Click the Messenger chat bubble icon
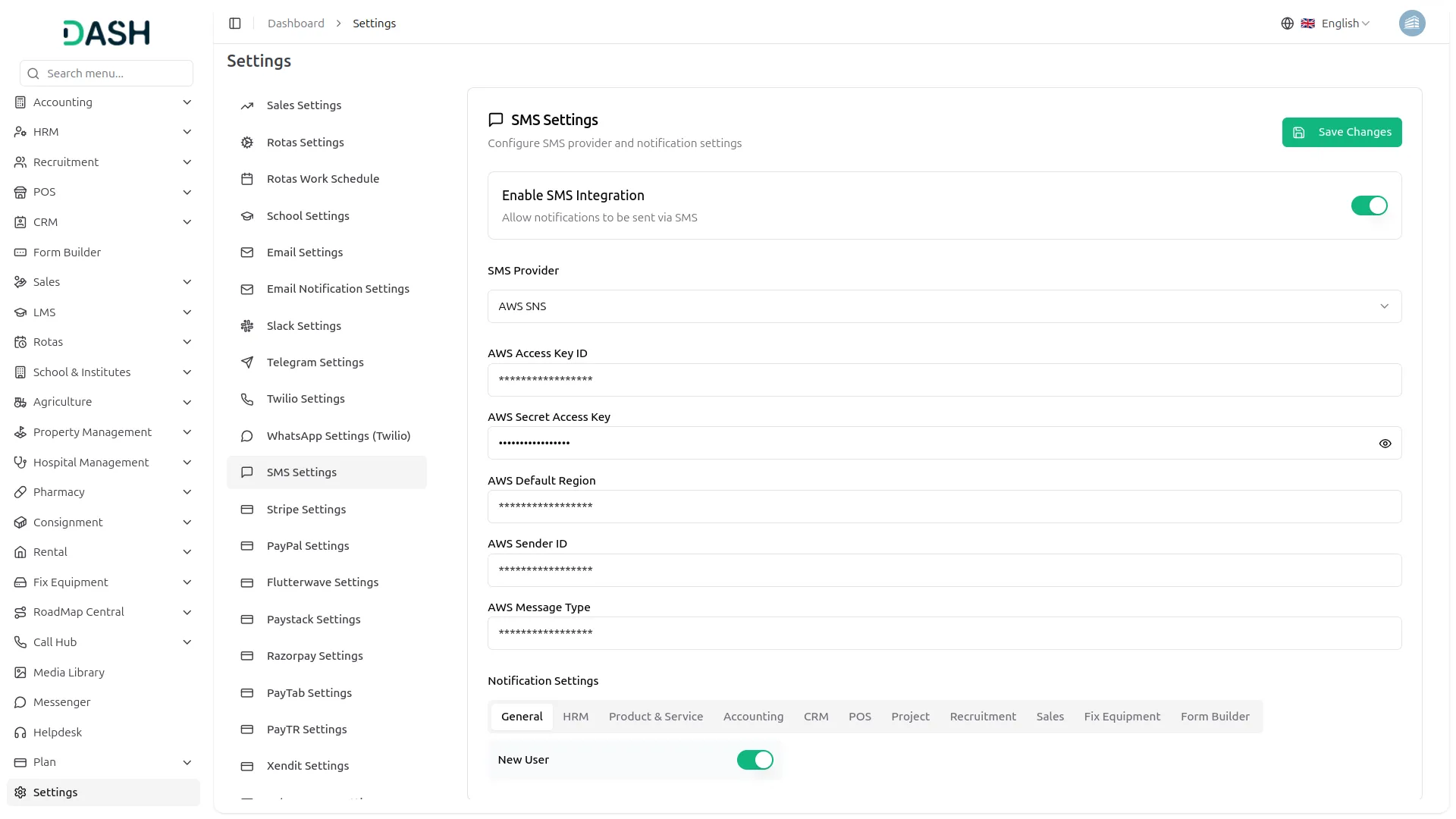Viewport: 1456px width, 819px height. coord(20,702)
